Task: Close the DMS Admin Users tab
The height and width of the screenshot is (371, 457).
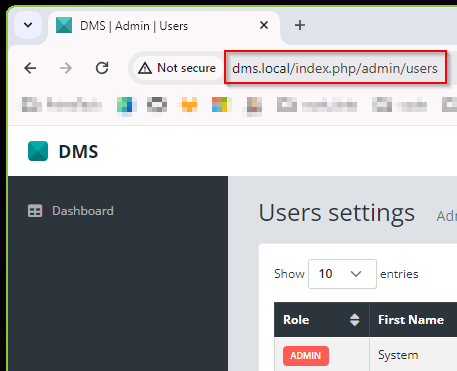Action: click(x=264, y=25)
